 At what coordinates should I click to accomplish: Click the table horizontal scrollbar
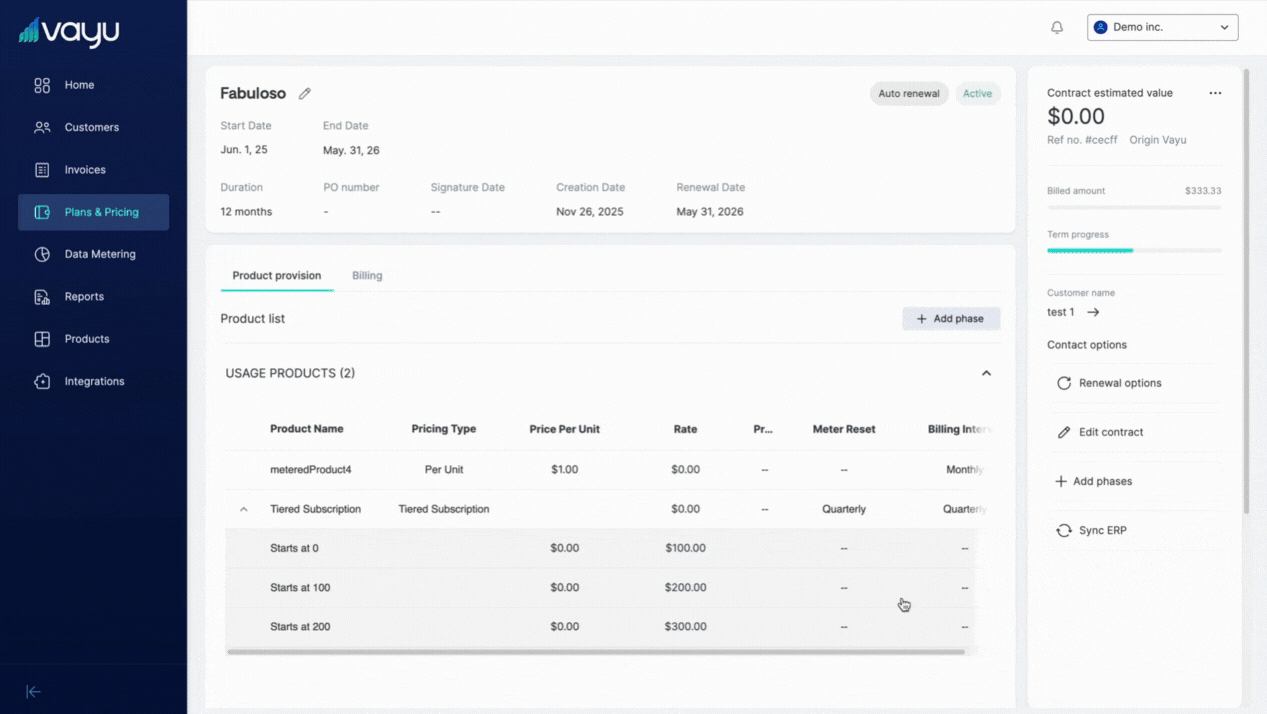595,652
